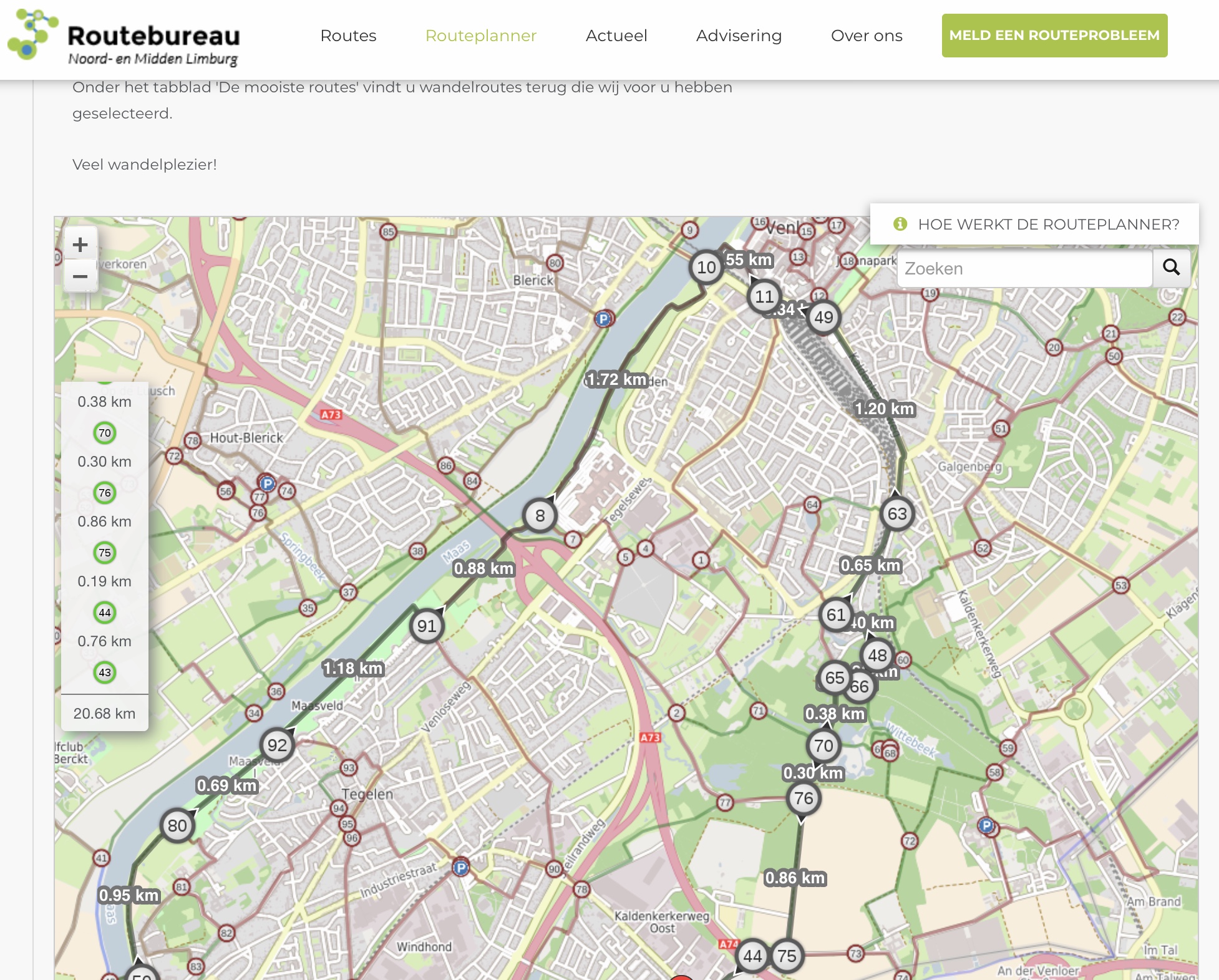Select route waypoint 63 on the map
The height and width of the screenshot is (980, 1219).
pos(896,514)
